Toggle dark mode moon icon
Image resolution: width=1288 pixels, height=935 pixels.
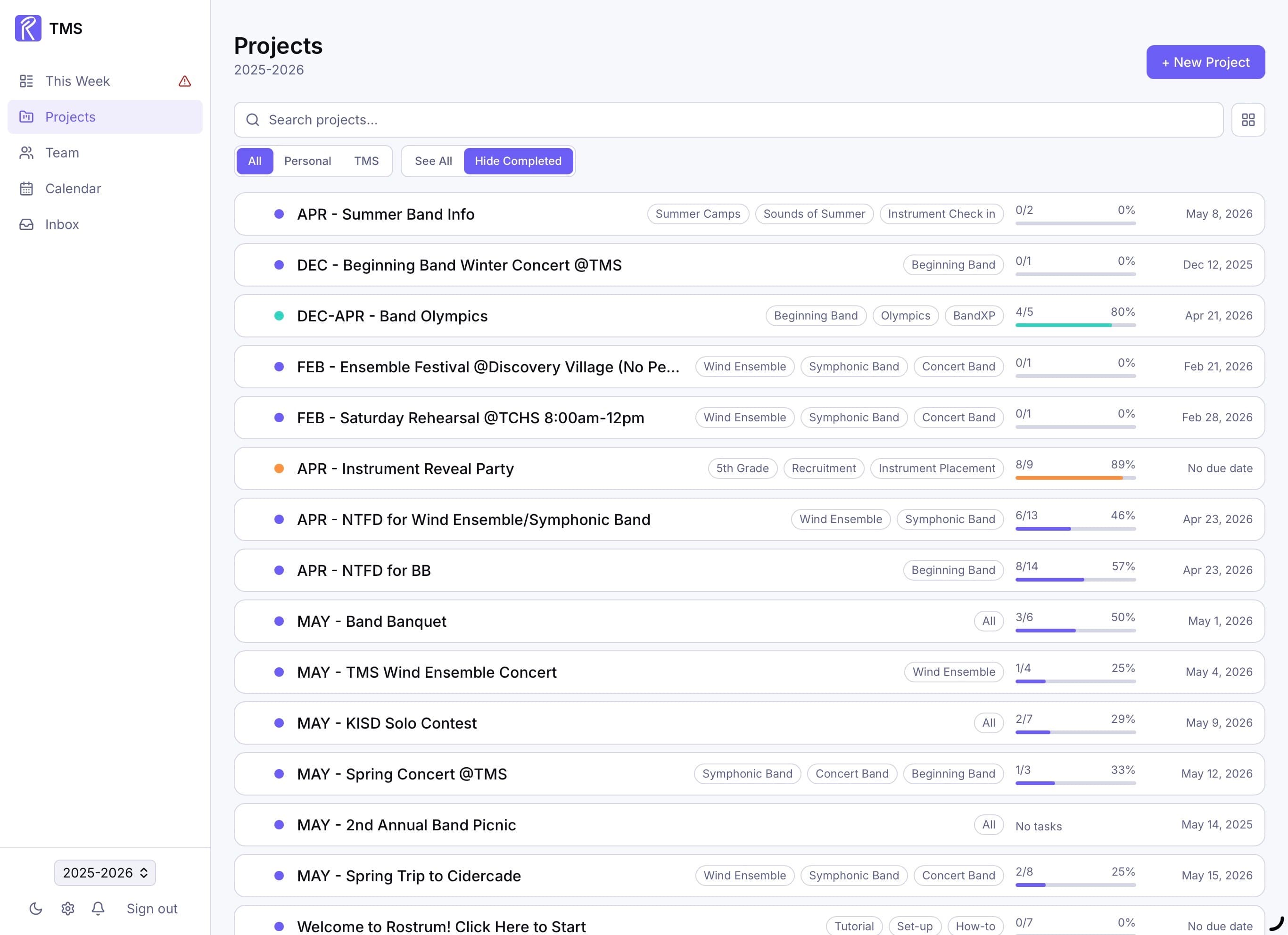point(36,908)
